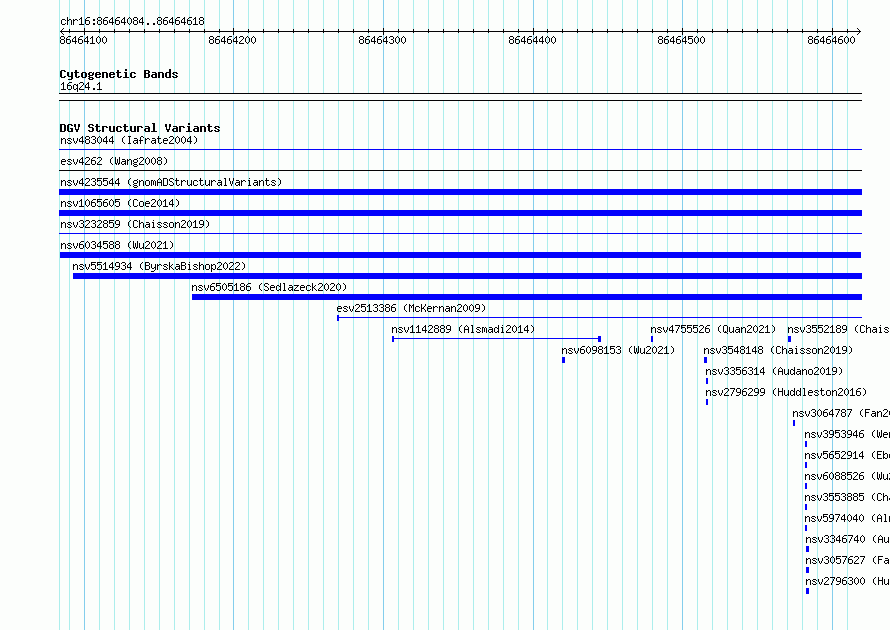The width and height of the screenshot is (890, 630).
Task: Click the 86464300 ruler coordinate
Action: [382, 40]
